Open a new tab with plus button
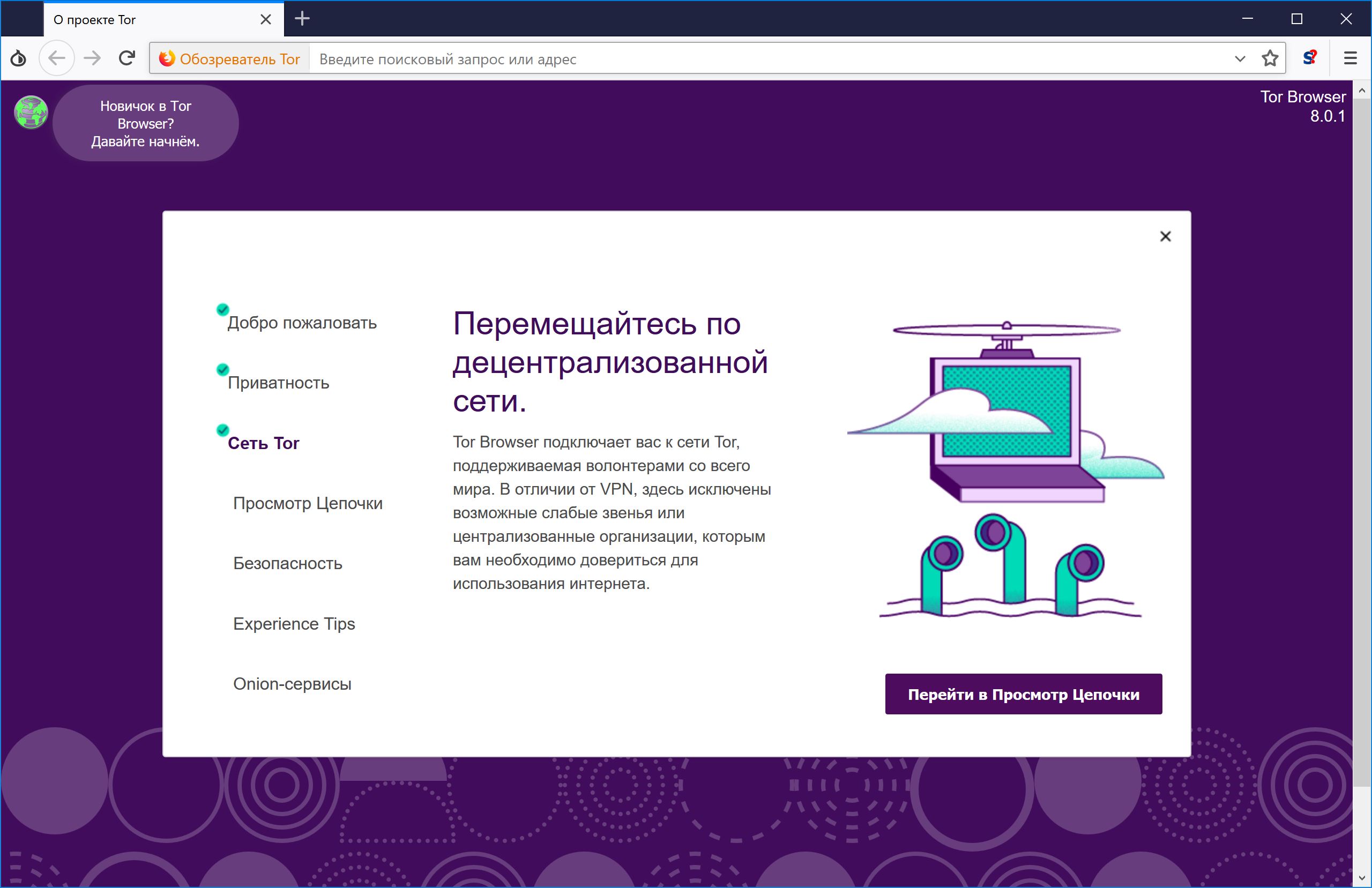This screenshot has width=1372, height=888. 302,19
